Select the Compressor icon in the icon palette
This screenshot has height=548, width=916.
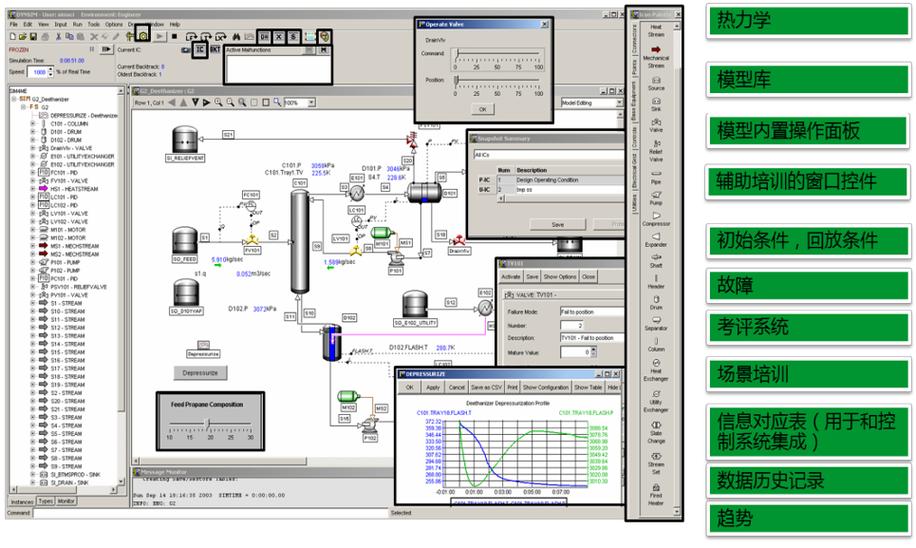[x=656, y=217]
